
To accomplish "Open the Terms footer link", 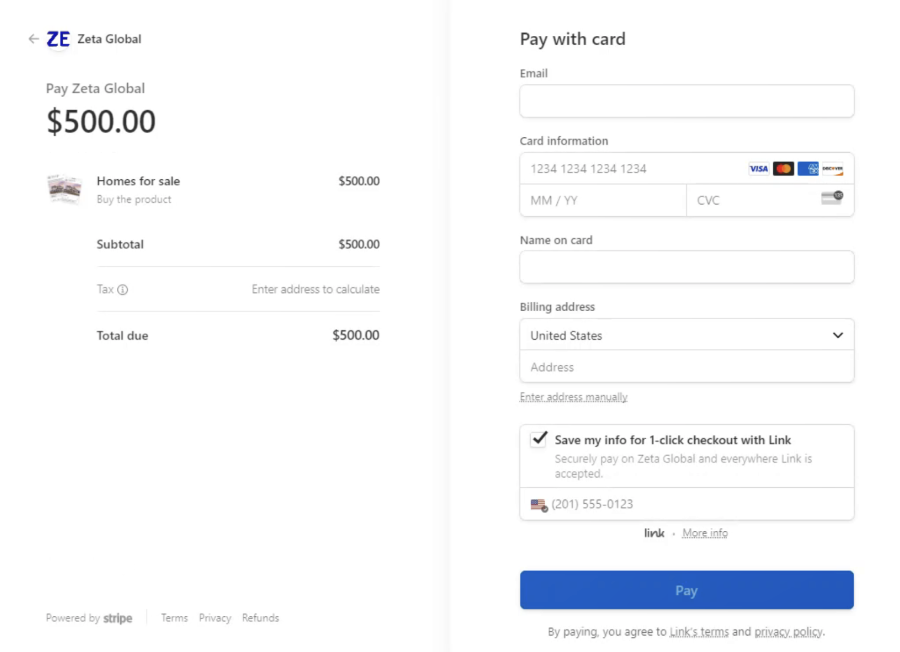I will [x=174, y=618].
